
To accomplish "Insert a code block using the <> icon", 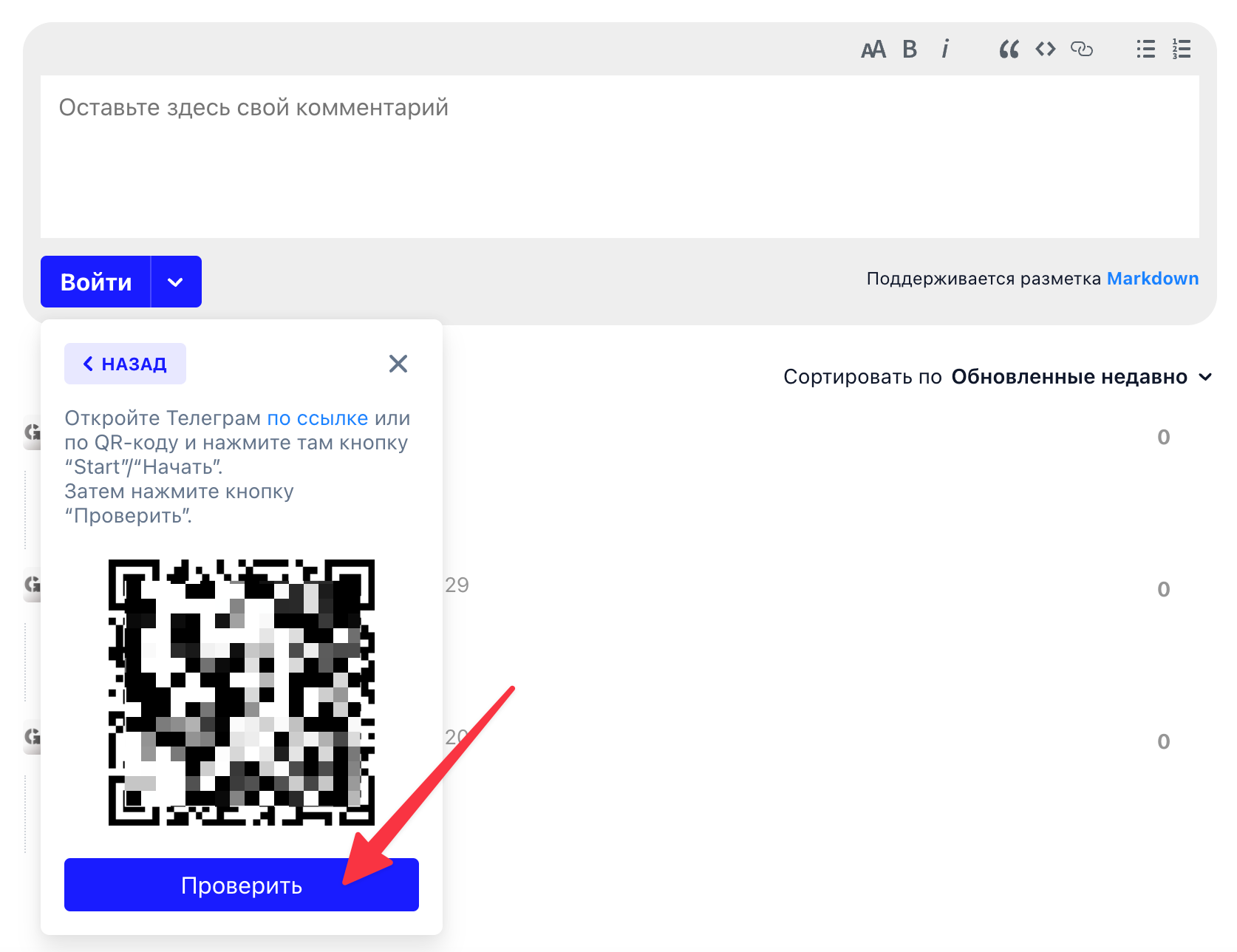I will [1045, 49].
